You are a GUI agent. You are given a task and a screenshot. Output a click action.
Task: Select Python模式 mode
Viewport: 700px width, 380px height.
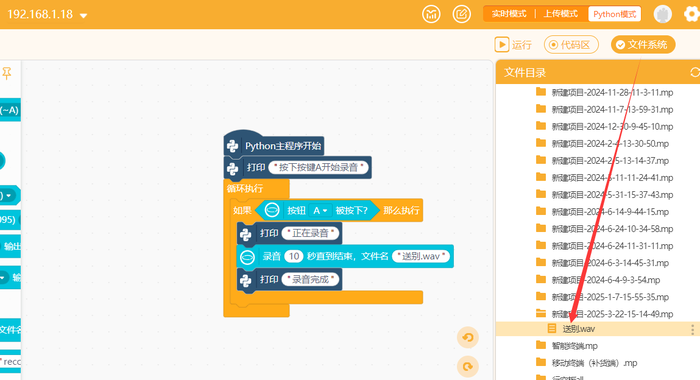click(615, 14)
